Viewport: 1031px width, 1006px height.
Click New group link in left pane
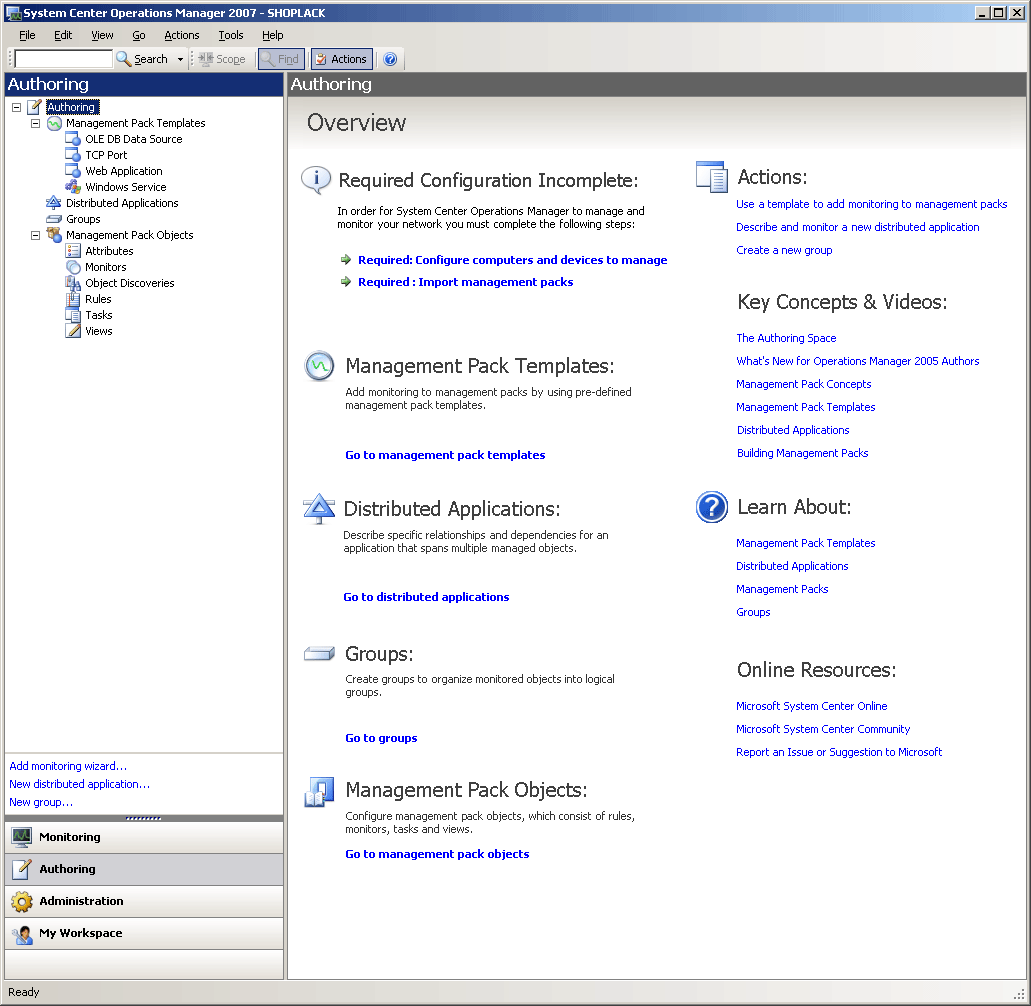point(41,802)
